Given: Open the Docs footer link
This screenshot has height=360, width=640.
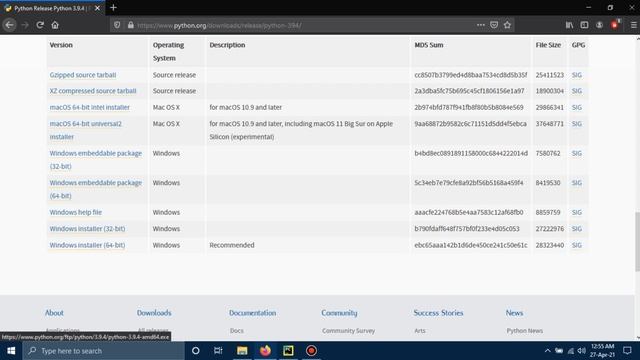Looking at the screenshot, I should (237, 331).
